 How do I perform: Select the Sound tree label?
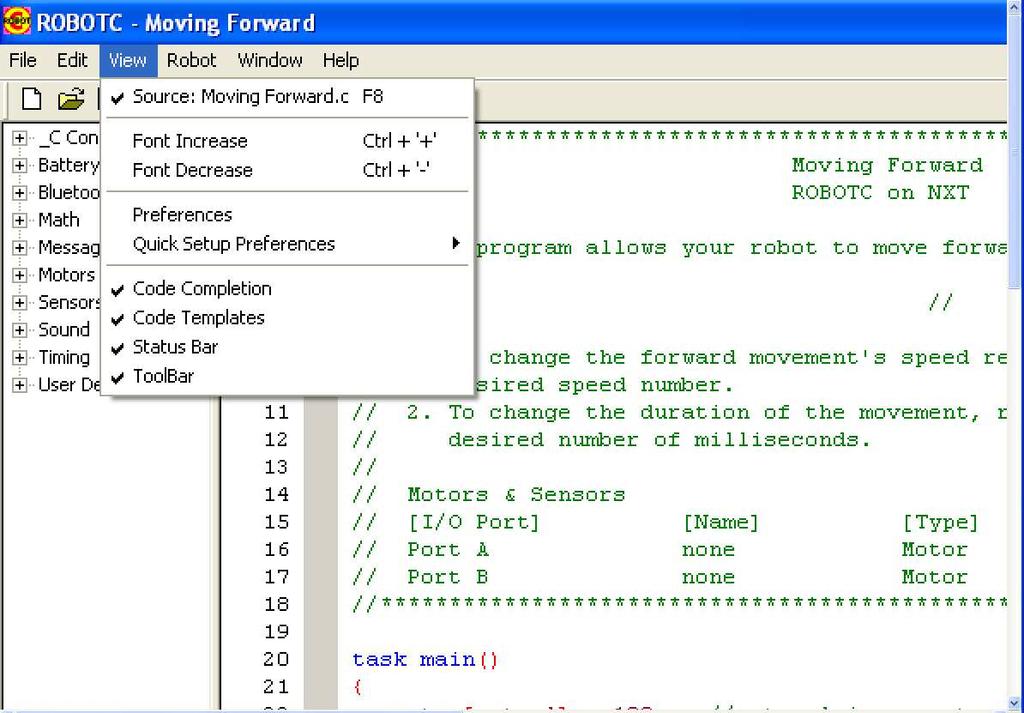[64, 330]
